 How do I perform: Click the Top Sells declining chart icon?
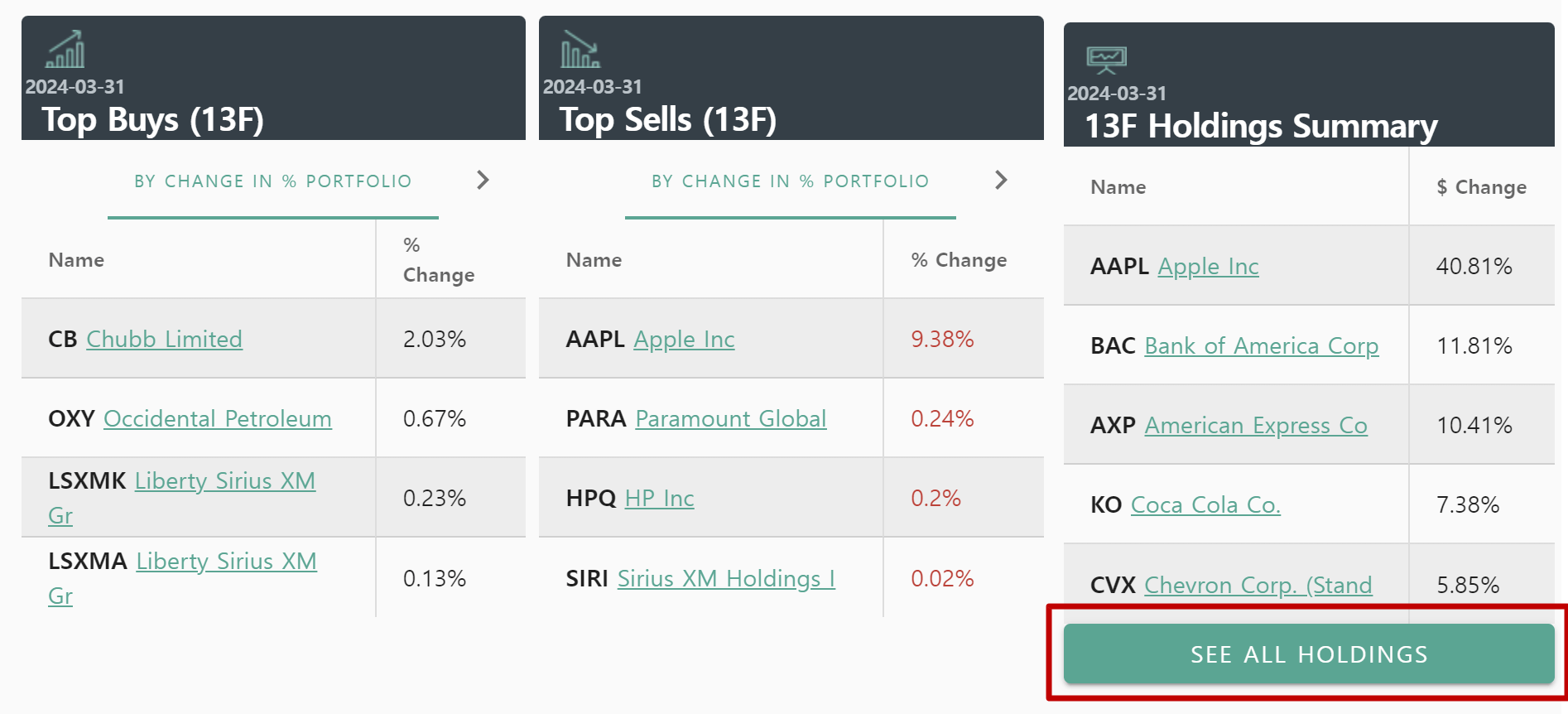(x=580, y=50)
